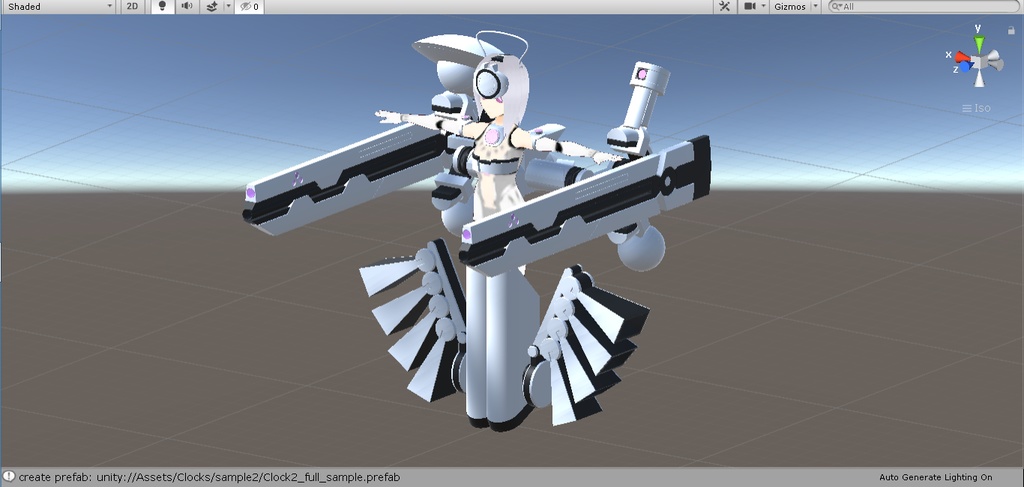Screen dimensions: 1024x487
Task: Click the scene search field showing All
Action: (926, 7)
